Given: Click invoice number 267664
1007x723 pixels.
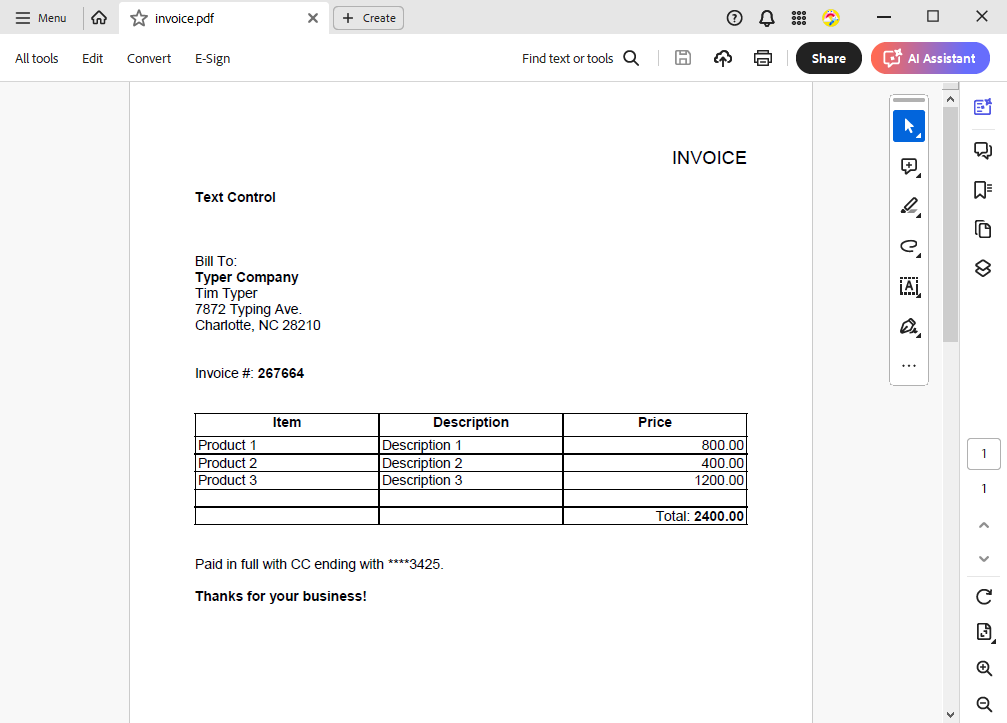Looking at the screenshot, I should (281, 374).
